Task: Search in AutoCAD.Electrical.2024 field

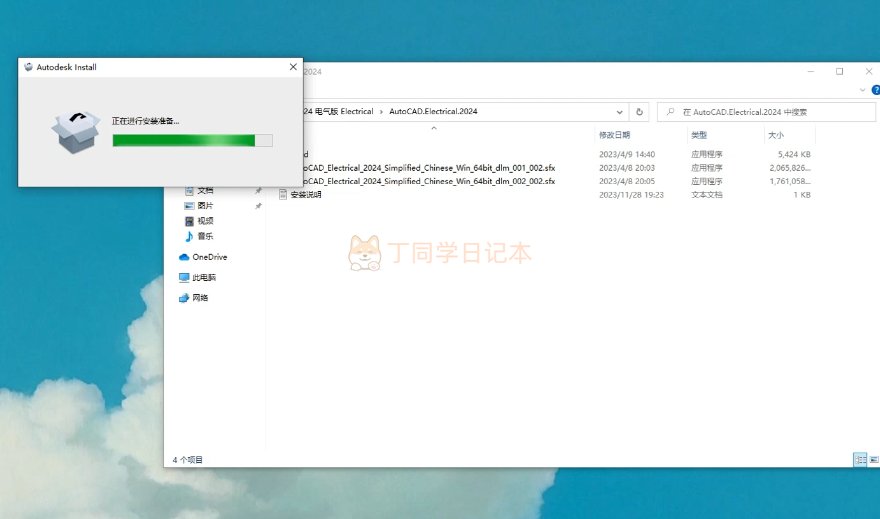Action: pos(767,112)
